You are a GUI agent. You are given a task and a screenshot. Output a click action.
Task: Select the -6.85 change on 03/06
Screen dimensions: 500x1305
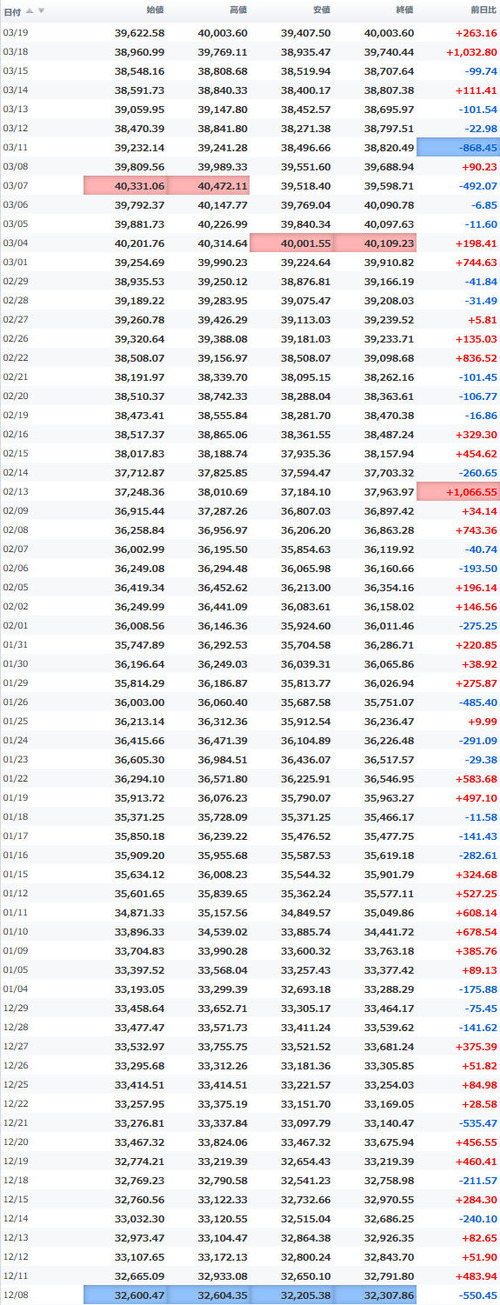482,205
